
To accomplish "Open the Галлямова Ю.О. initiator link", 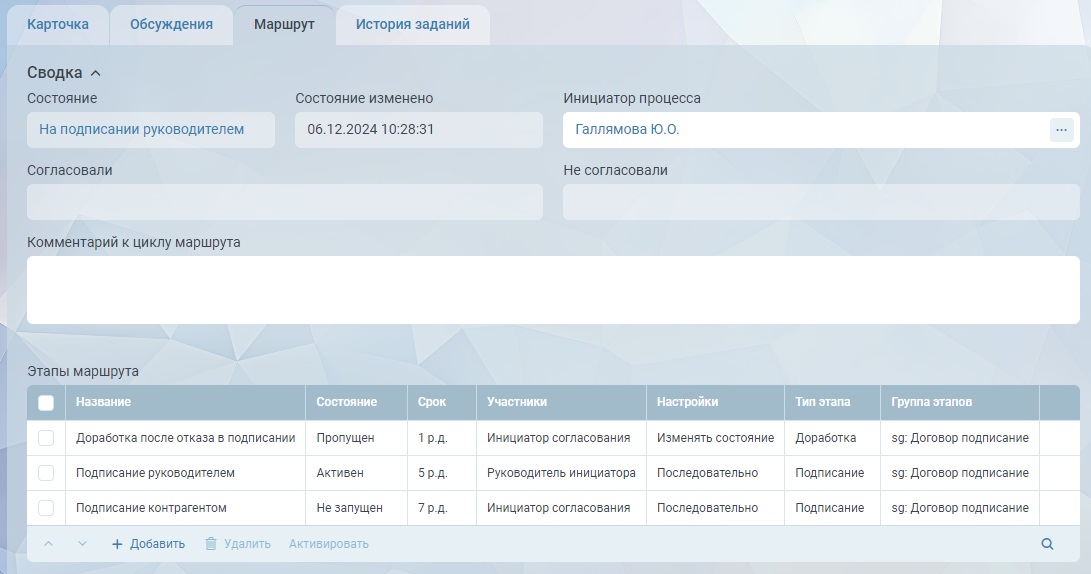I will 627,130.
